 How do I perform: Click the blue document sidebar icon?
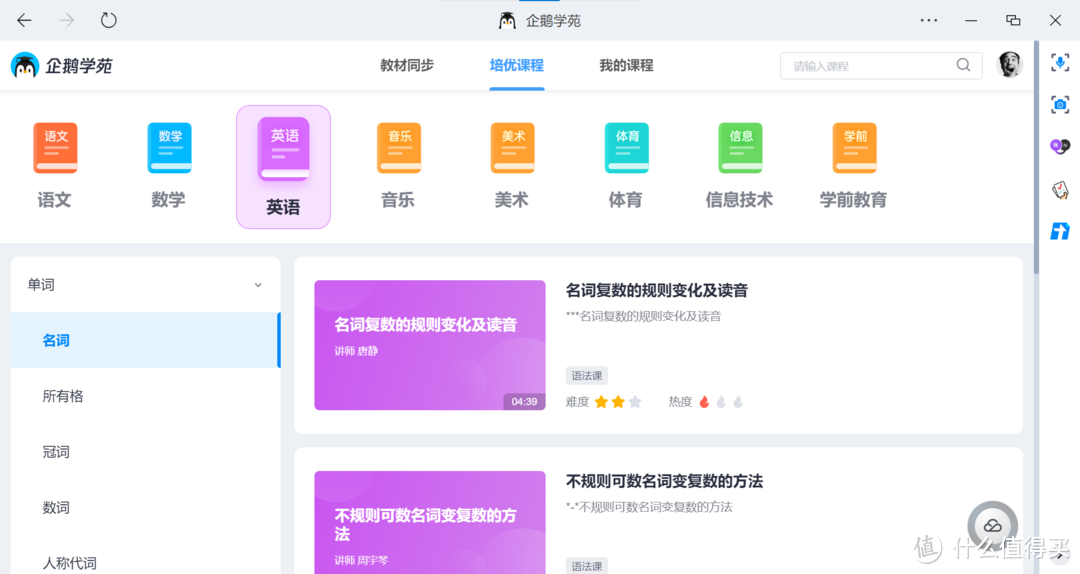tap(1059, 231)
